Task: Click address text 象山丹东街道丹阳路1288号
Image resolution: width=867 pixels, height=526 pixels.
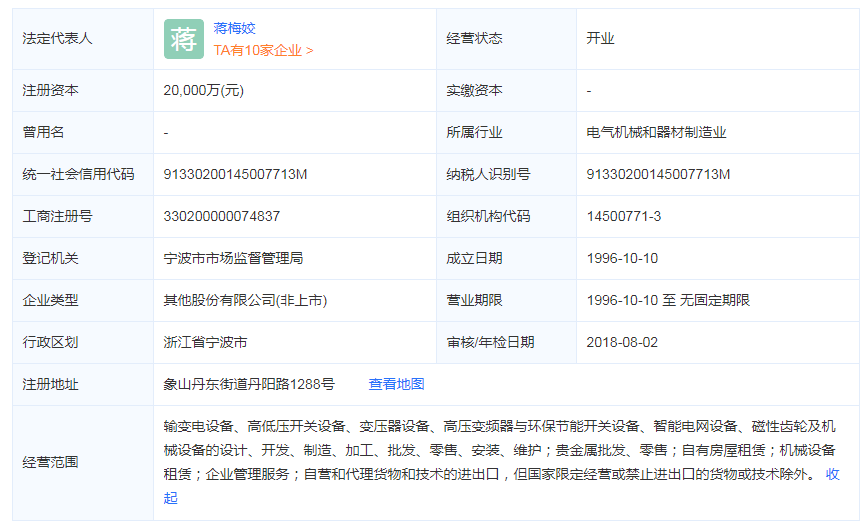Action: pos(249,384)
